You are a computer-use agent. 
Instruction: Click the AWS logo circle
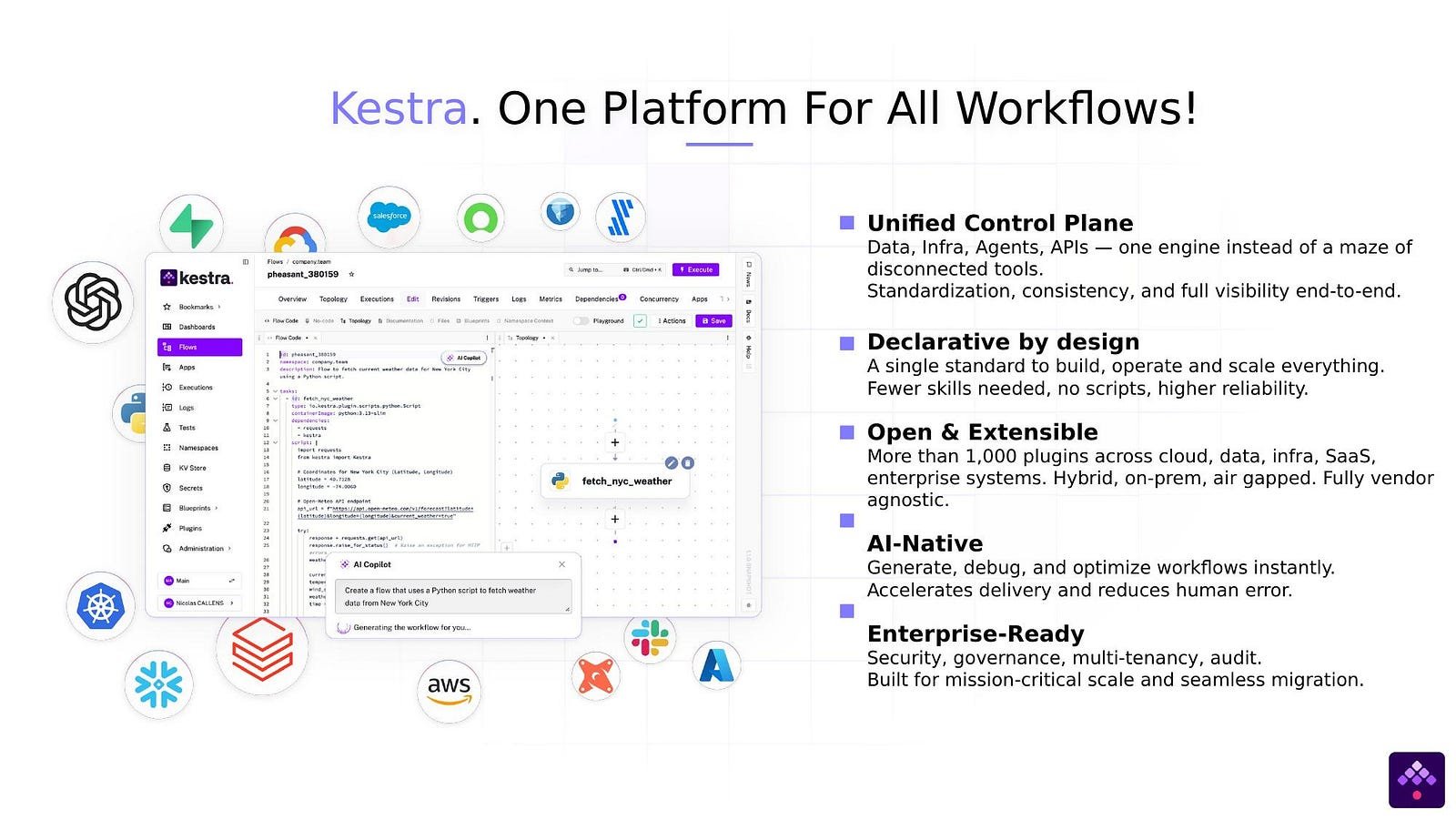449,689
